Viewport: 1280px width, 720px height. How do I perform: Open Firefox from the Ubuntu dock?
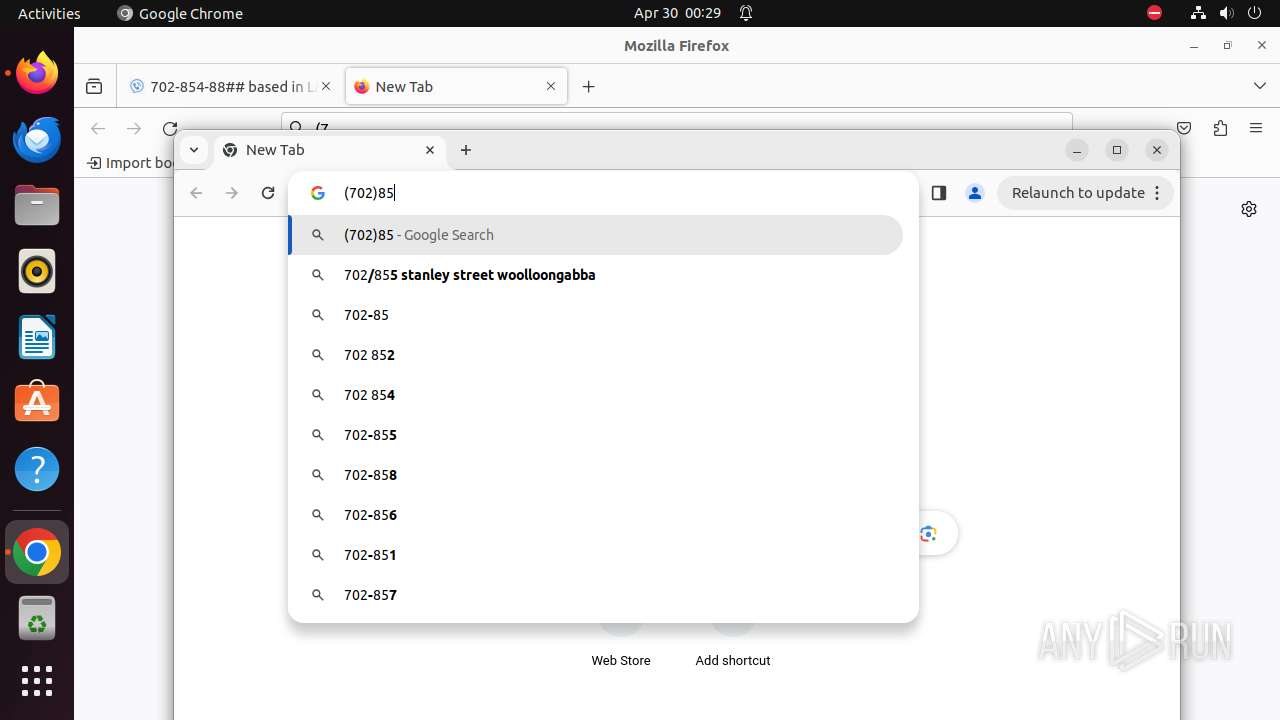point(37,73)
